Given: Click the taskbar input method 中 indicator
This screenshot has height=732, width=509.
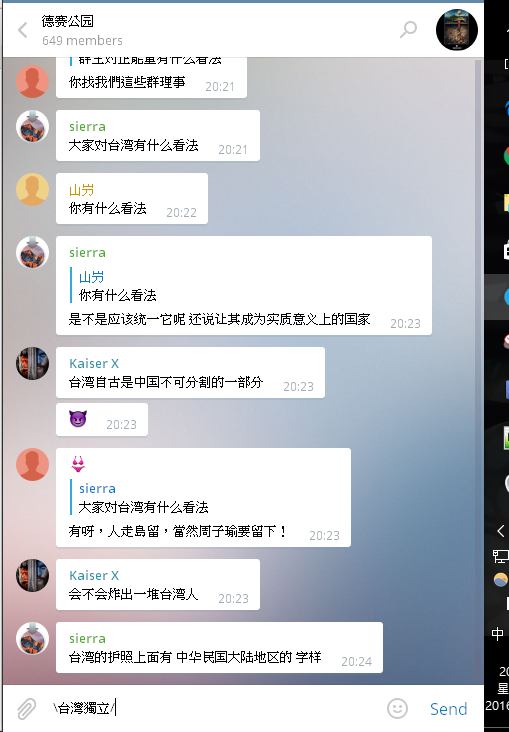Looking at the screenshot, I should click(x=497, y=633).
